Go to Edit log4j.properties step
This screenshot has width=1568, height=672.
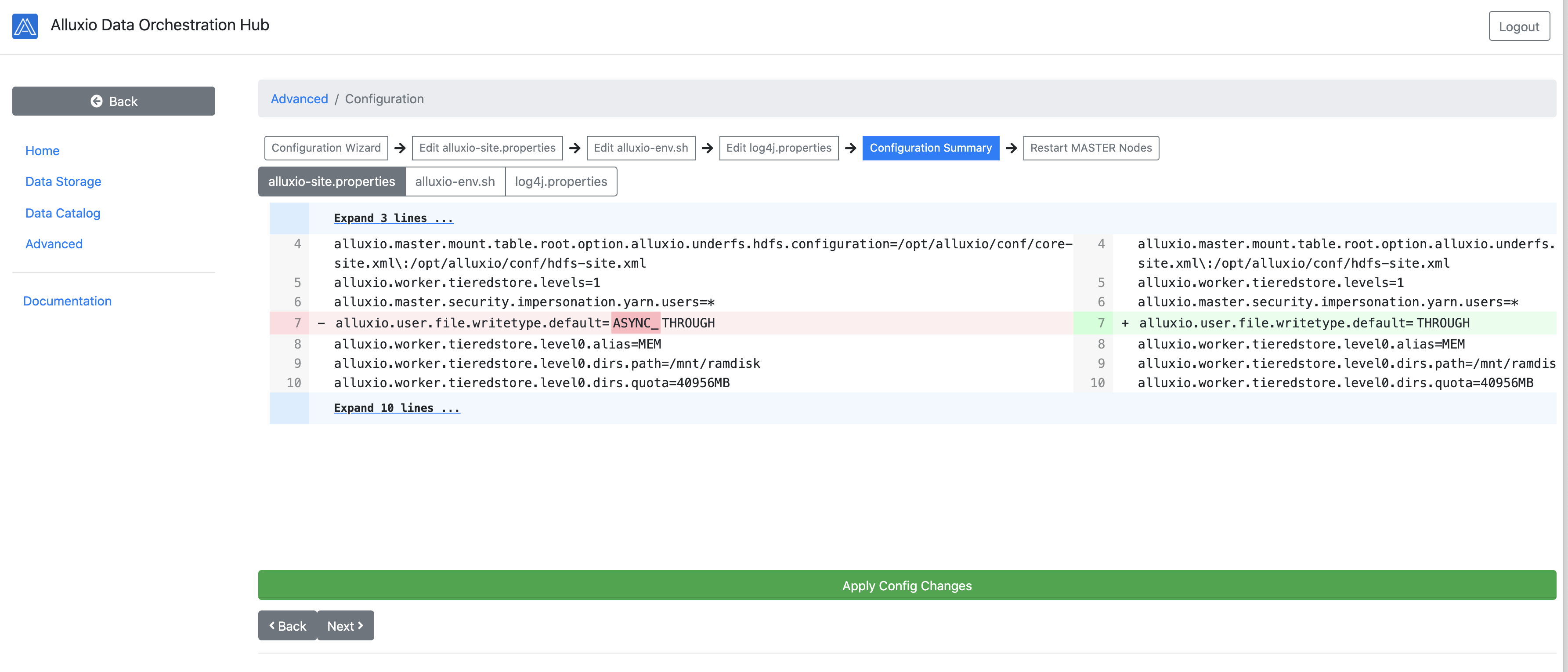pyautogui.click(x=779, y=148)
